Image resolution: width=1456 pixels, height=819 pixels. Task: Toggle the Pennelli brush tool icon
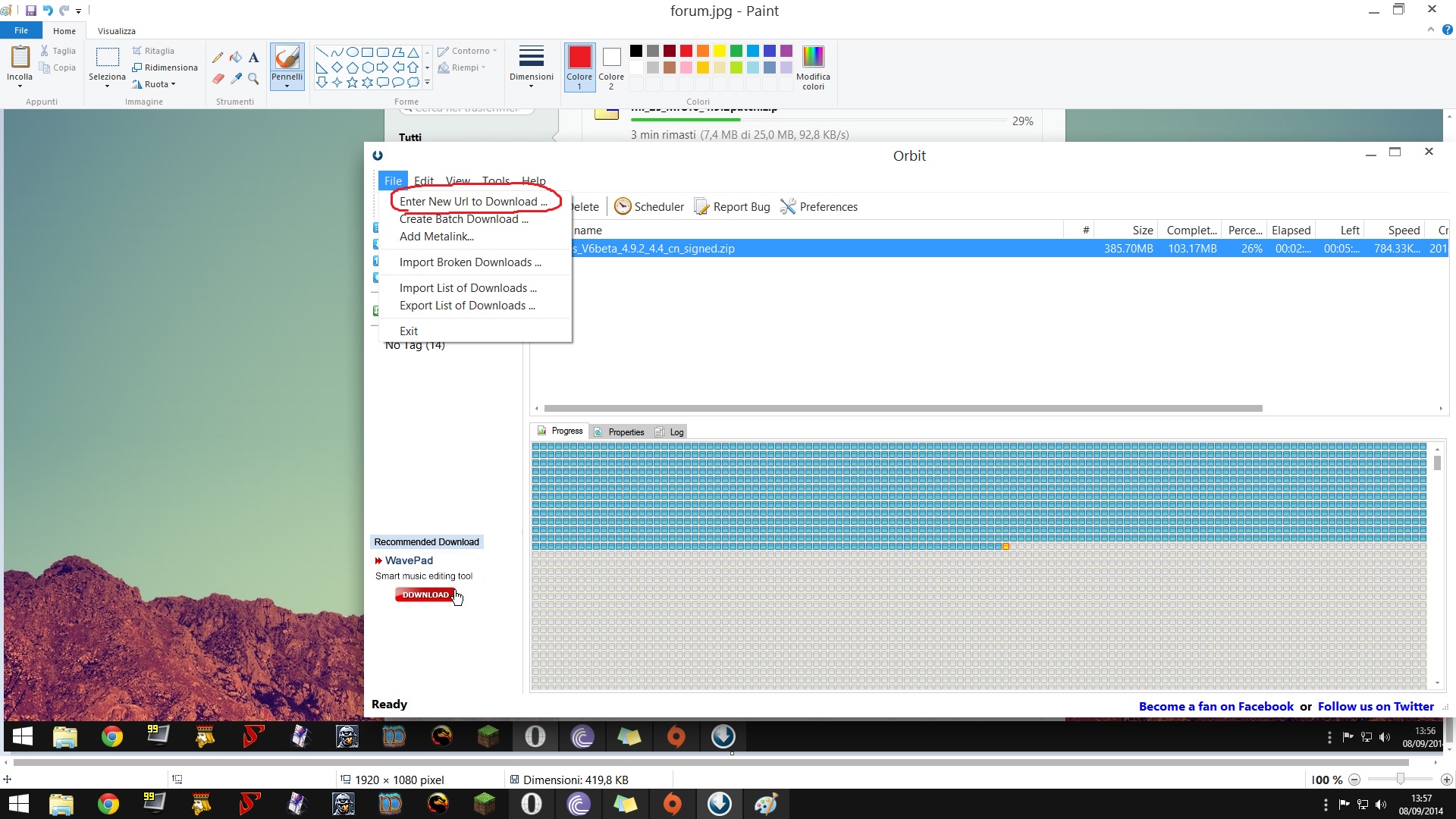tap(287, 57)
